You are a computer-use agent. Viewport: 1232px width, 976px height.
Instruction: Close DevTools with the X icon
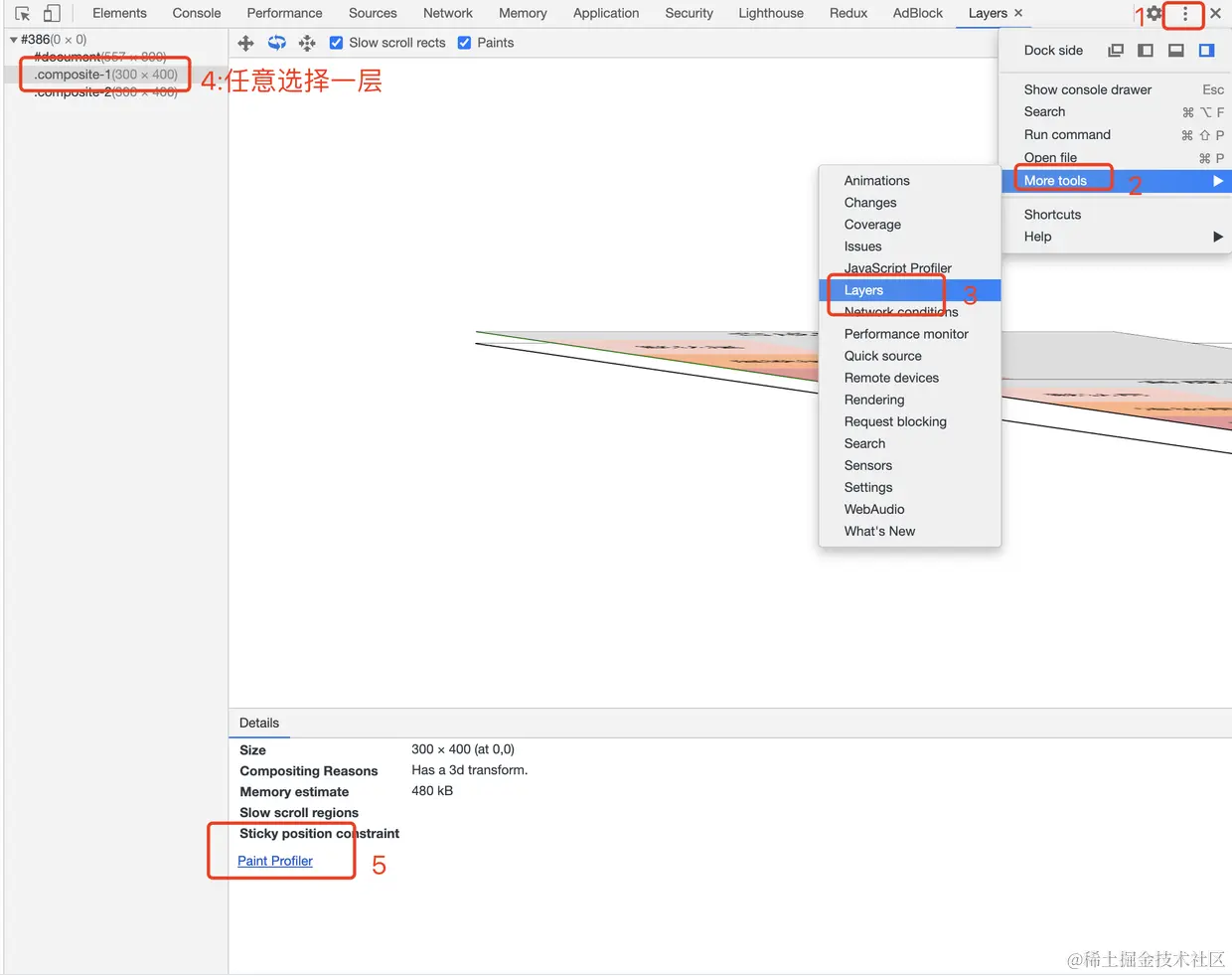(x=1215, y=14)
